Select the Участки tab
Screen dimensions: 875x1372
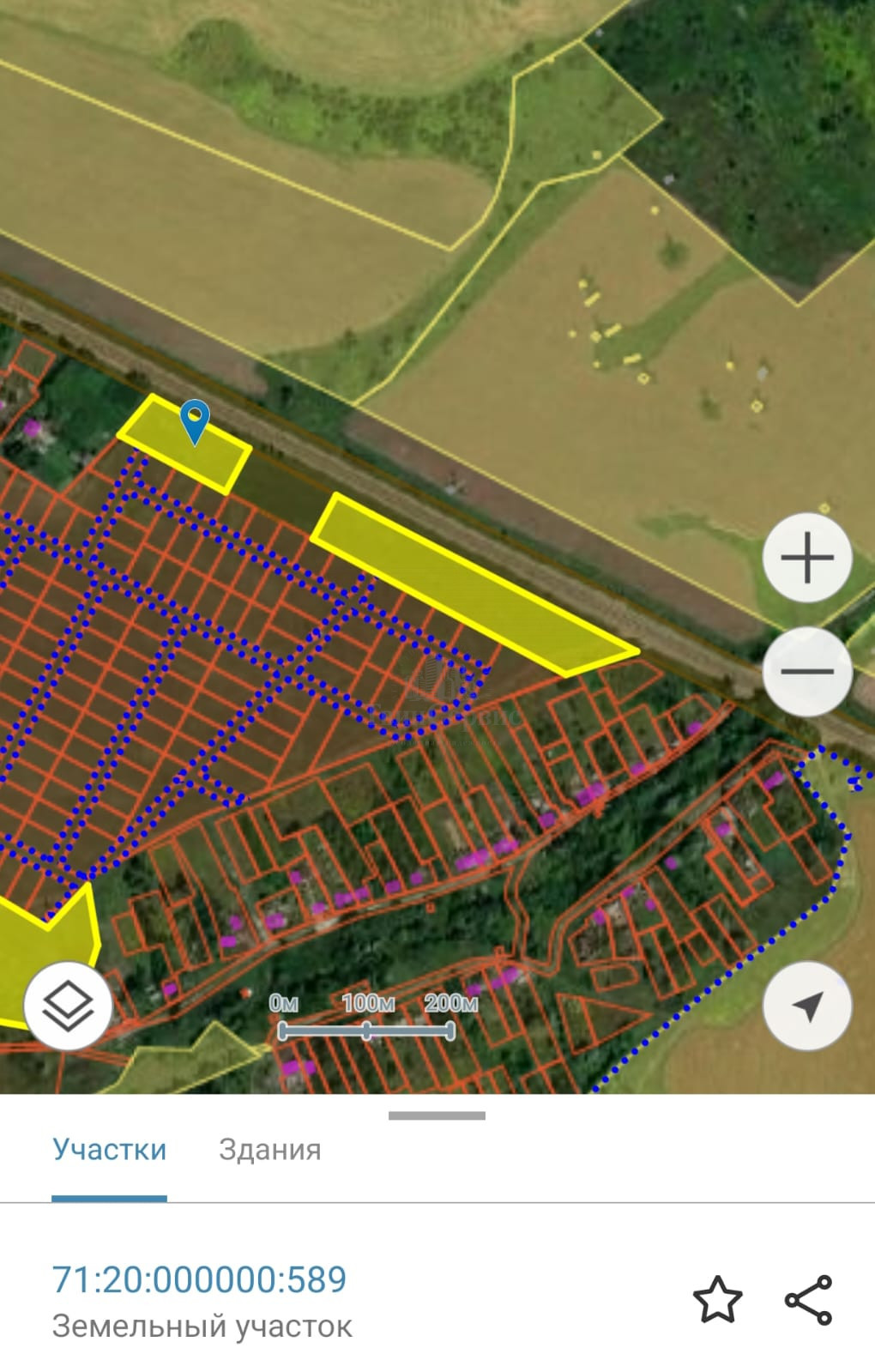[x=109, y=1149]
